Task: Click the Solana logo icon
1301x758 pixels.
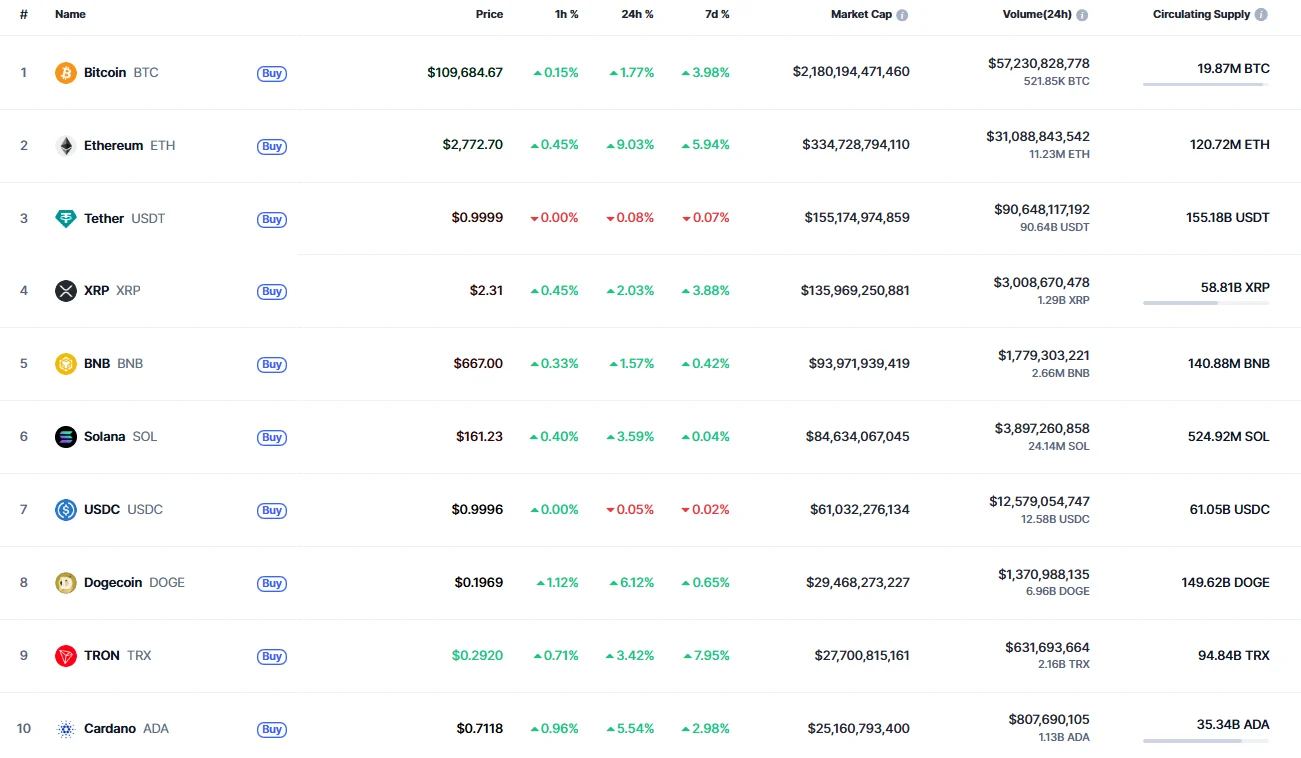Action: tap(66, 437)
